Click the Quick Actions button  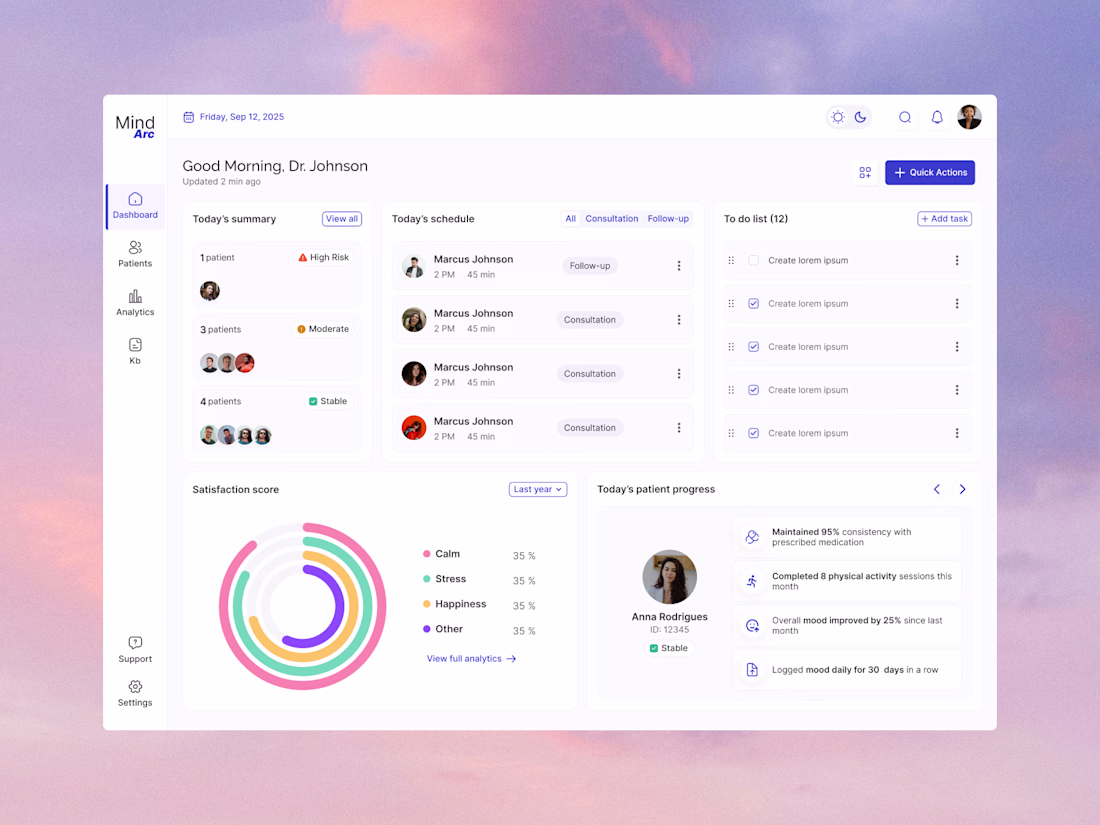click(930, 173)
